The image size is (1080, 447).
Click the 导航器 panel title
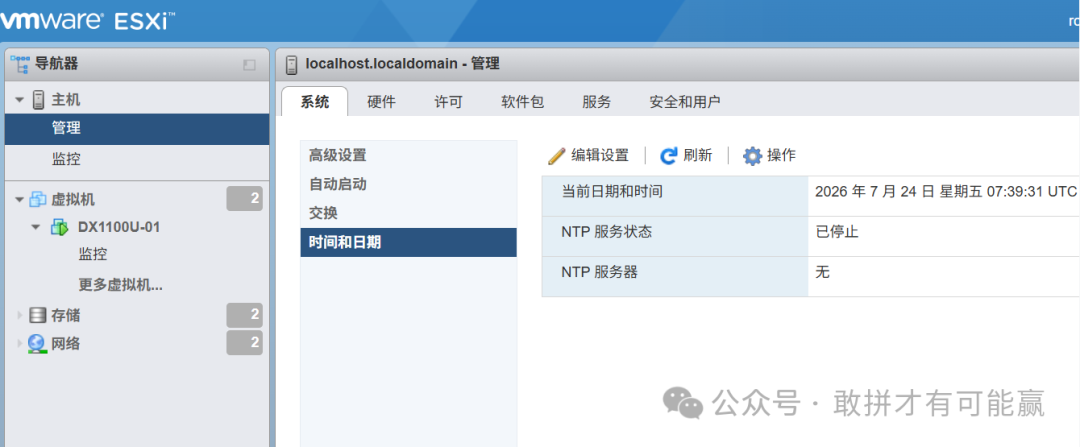pos(56,65)
